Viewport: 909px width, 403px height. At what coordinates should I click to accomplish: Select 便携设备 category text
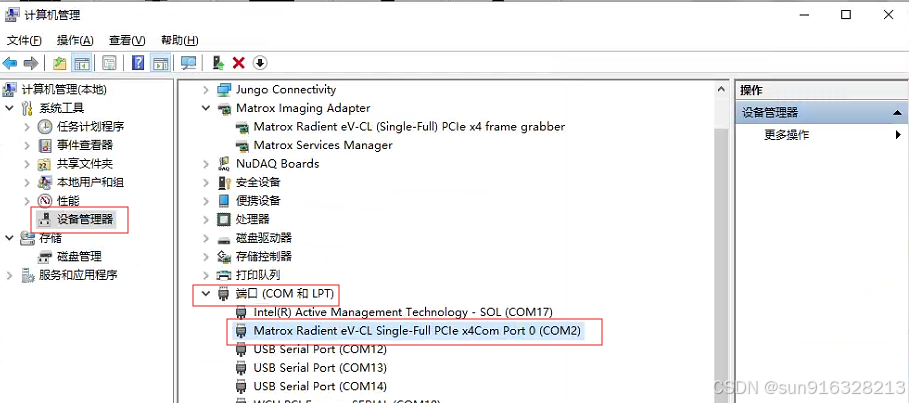pos(258,201)
